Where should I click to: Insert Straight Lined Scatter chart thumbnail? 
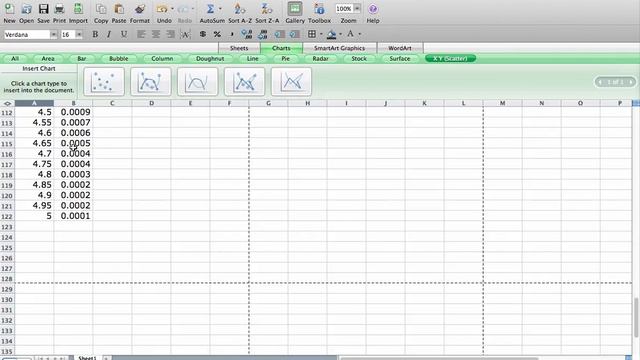click(291, 82)
